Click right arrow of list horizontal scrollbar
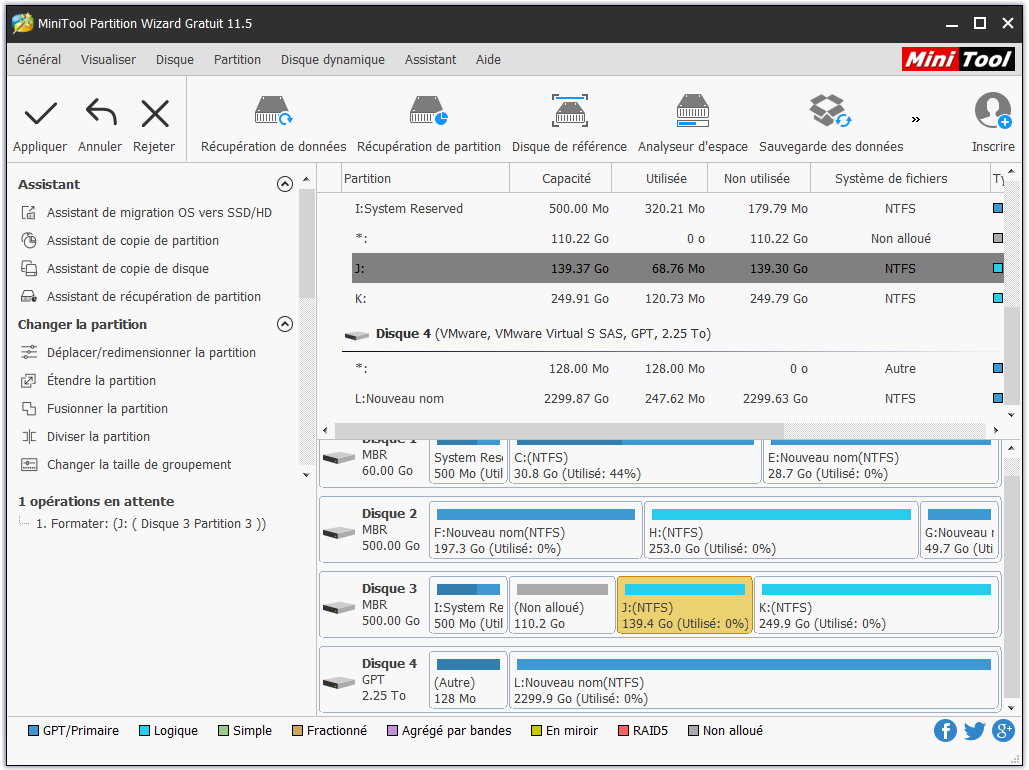This screenshot has width=1029, height=770. (x=996, y=431)
